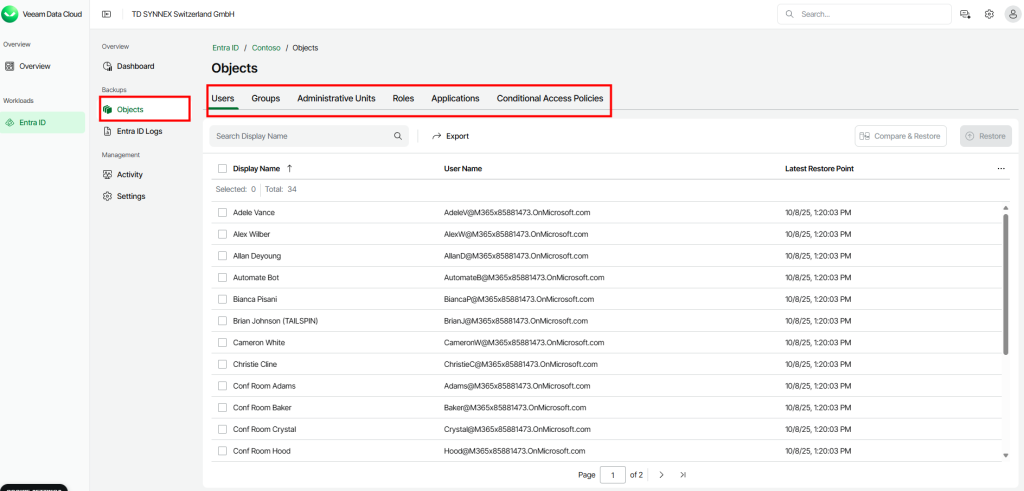1024x491 pixels.
Task: Check the box next to Adele Vance
Action: pos(222,212)
